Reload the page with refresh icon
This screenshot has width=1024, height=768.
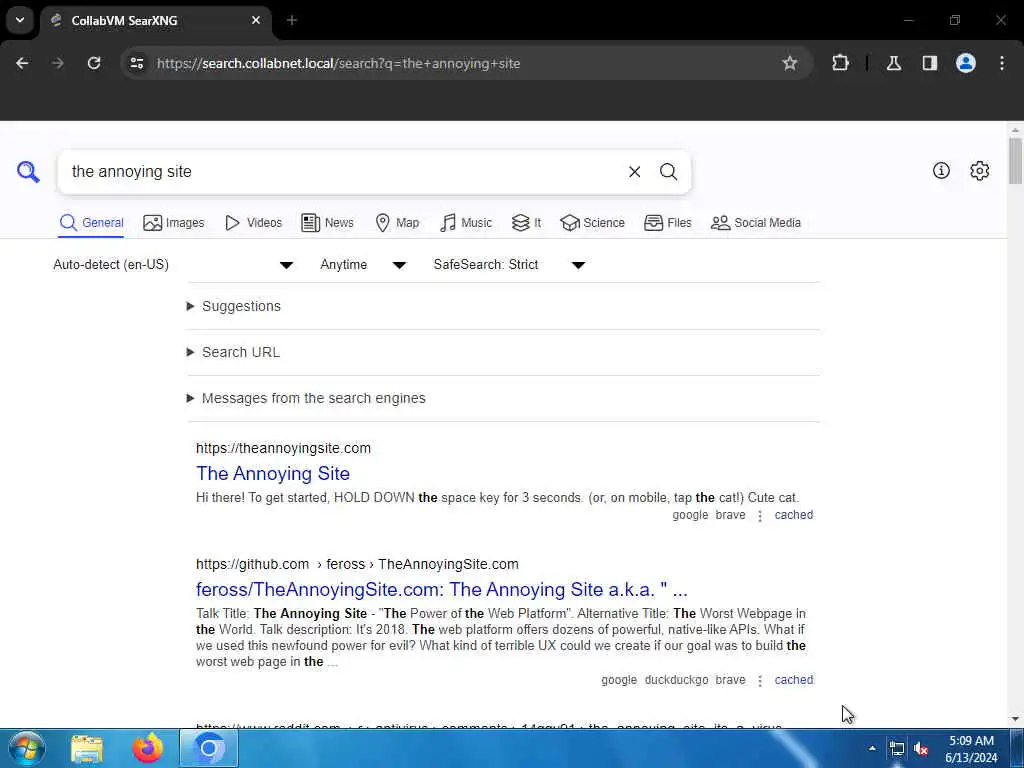[x=94, y=63]
